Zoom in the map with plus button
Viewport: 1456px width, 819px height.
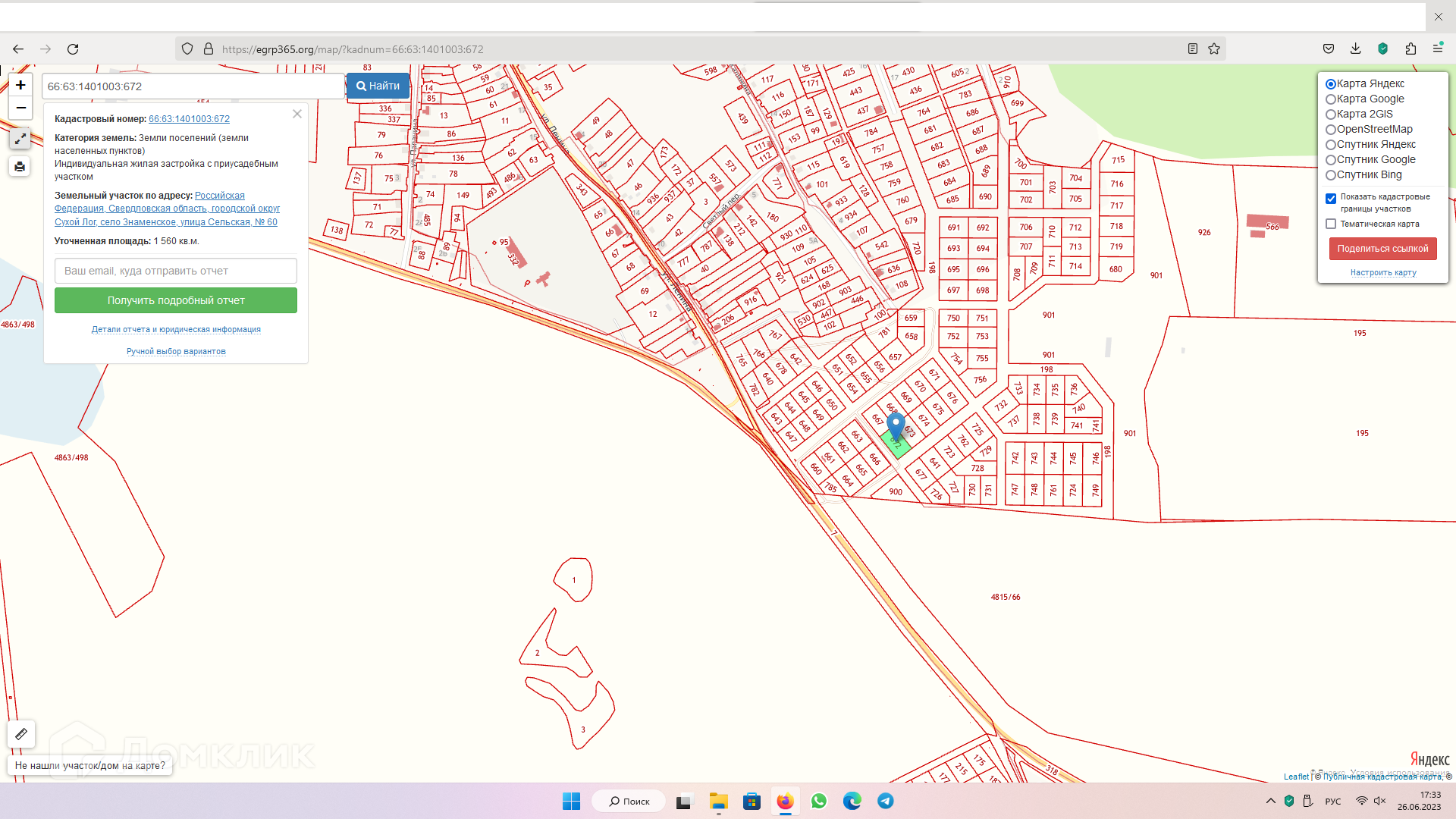pyautogui.click(x=20, y=85)
